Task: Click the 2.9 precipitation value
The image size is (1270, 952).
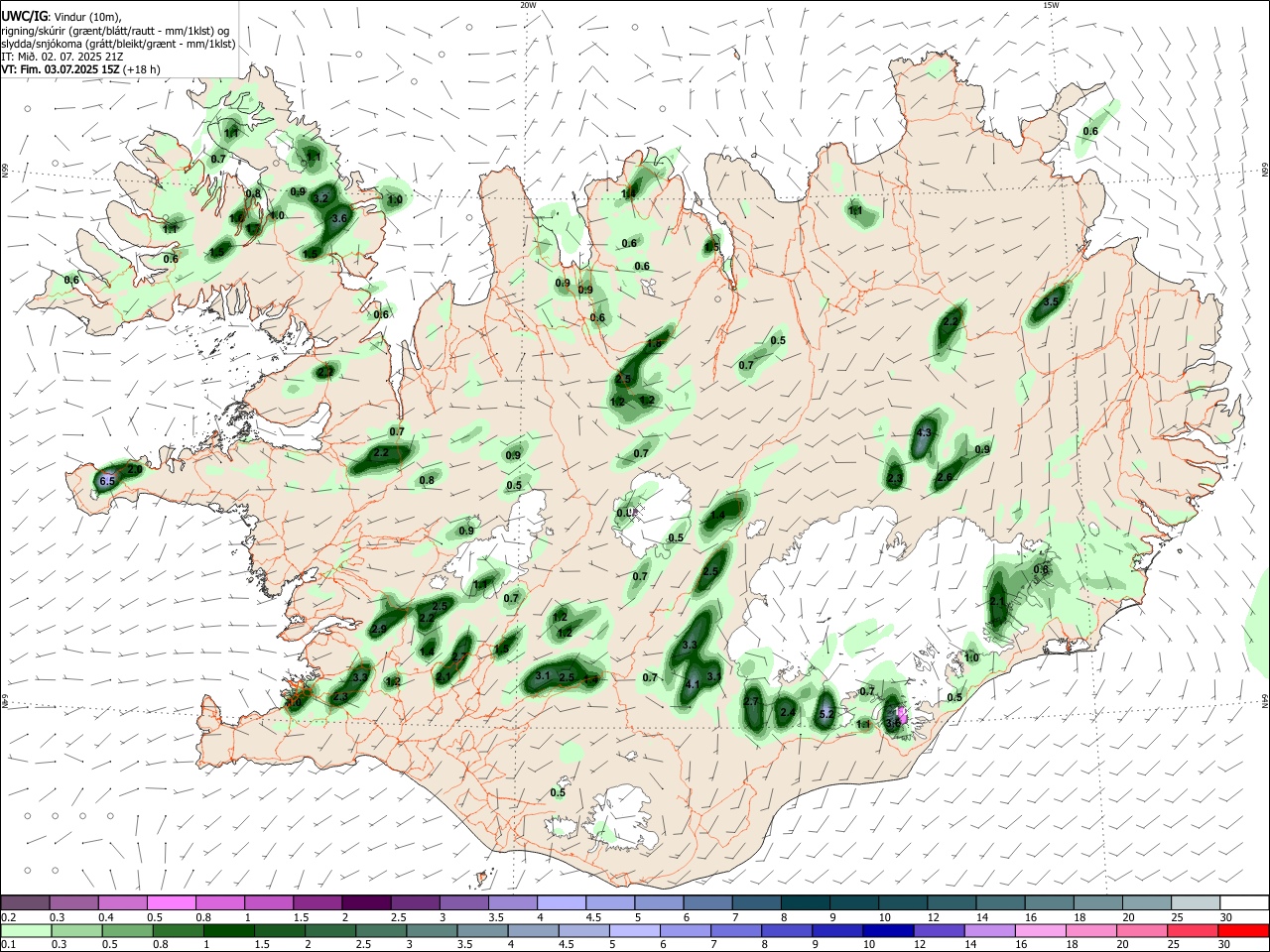Action: (378, 630)
